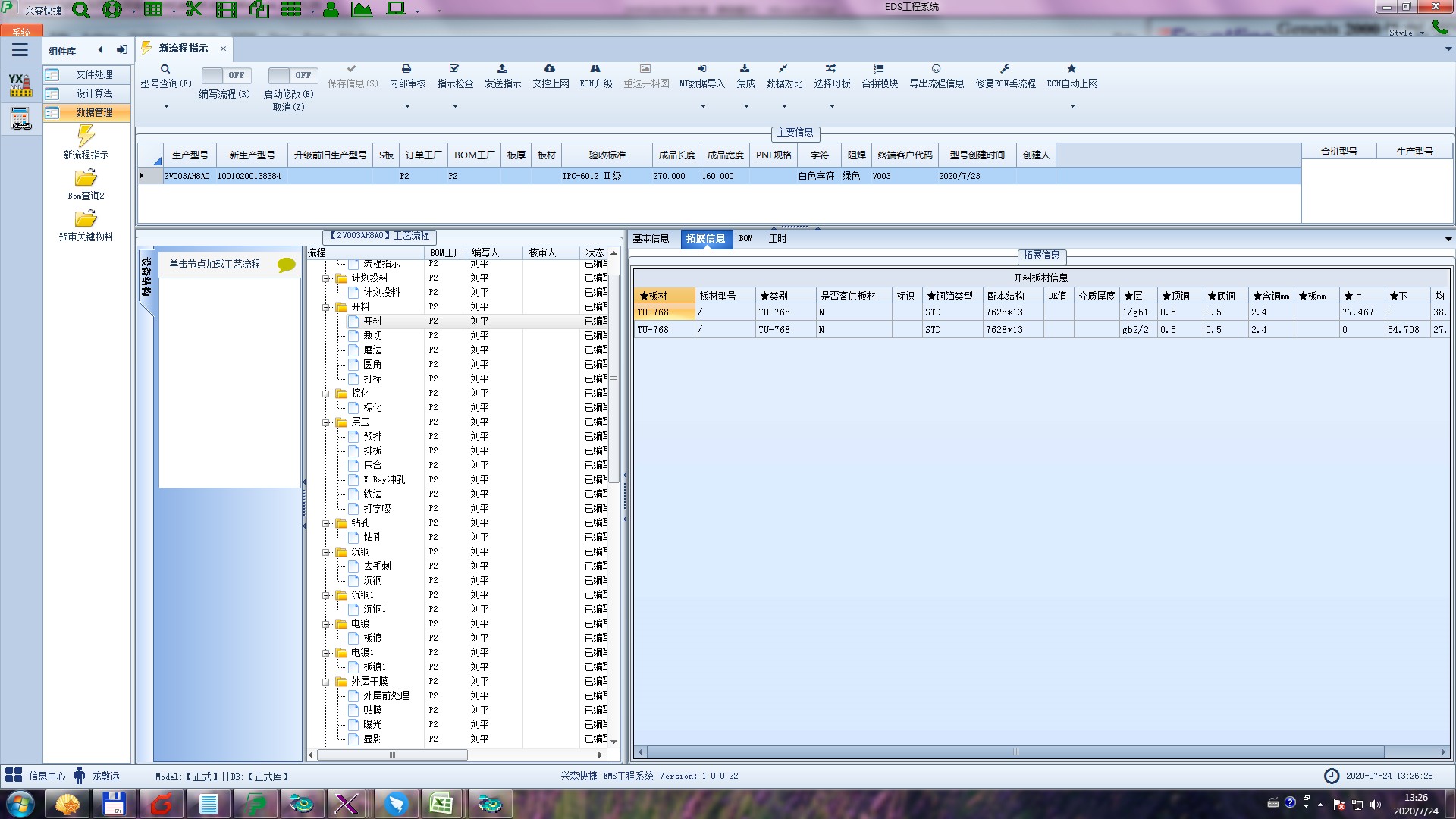Open Excel from the Windows taskbar
The width and height of the screenshot is (1456, 819).
(441, 804)
